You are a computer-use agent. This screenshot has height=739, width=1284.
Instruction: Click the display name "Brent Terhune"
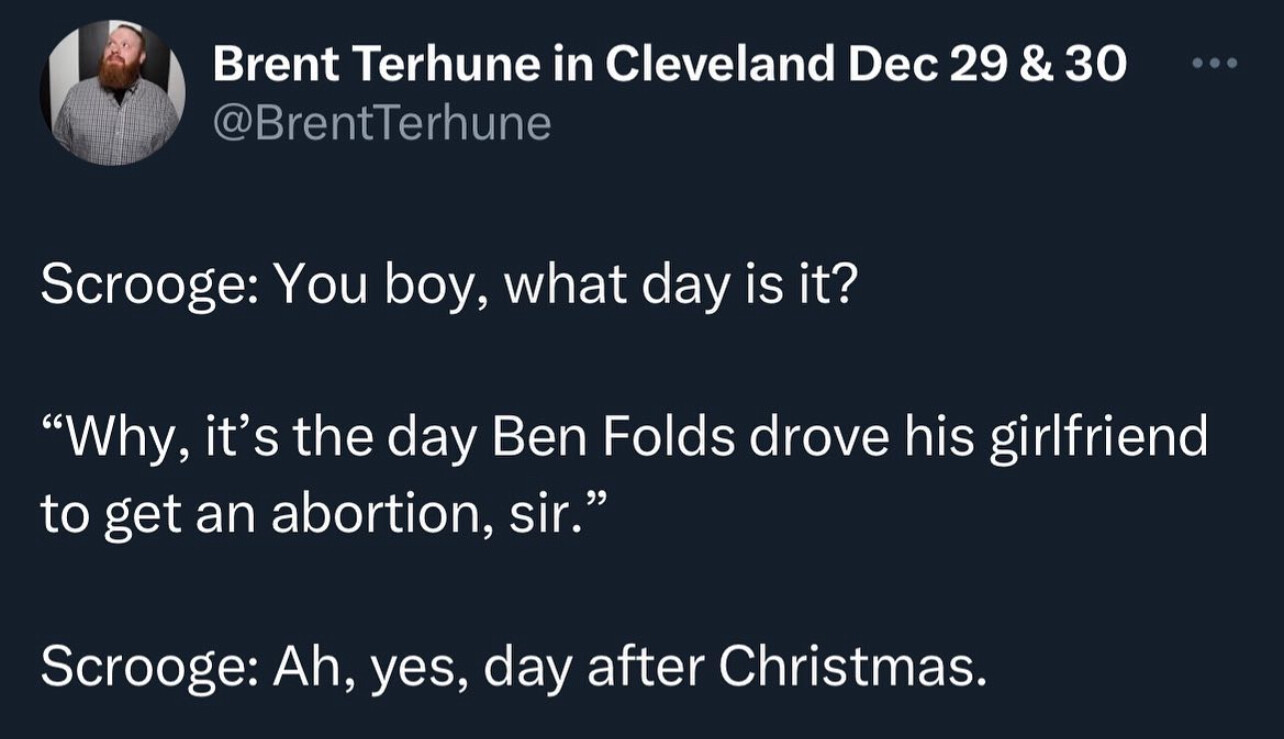point(379,66)
